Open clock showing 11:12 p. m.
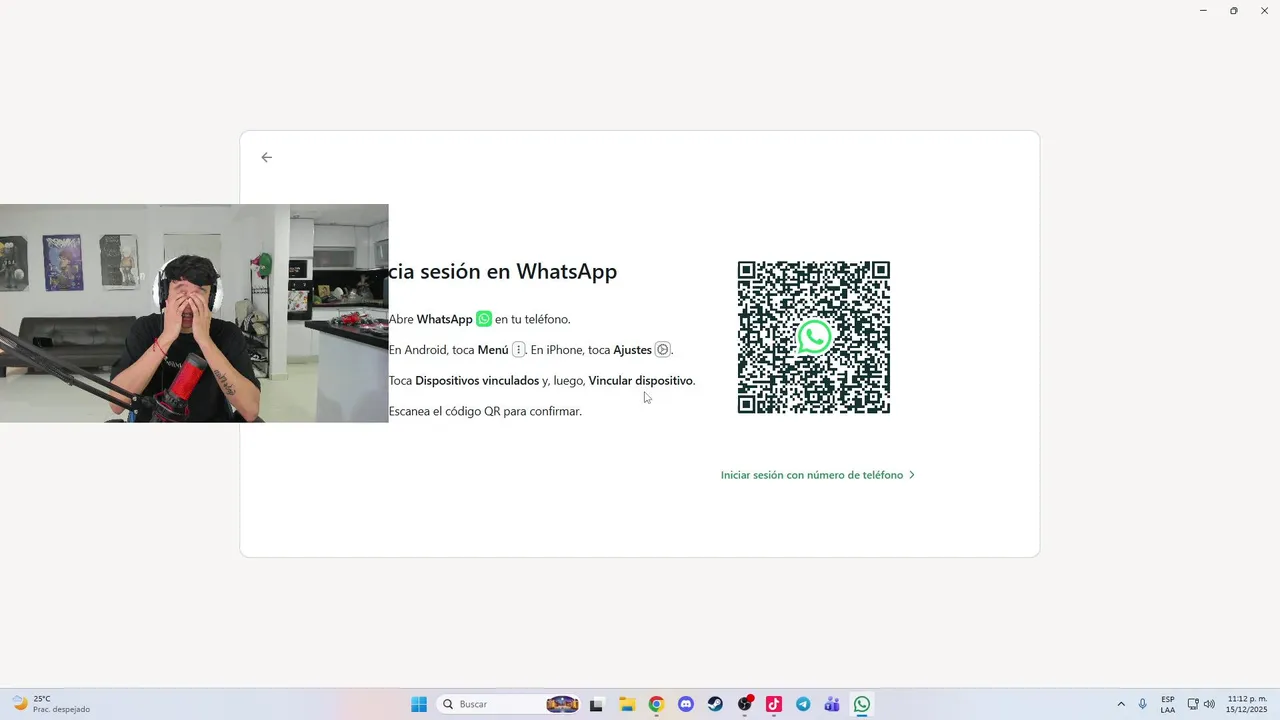1280x720 pixels. click(1247, 704)
